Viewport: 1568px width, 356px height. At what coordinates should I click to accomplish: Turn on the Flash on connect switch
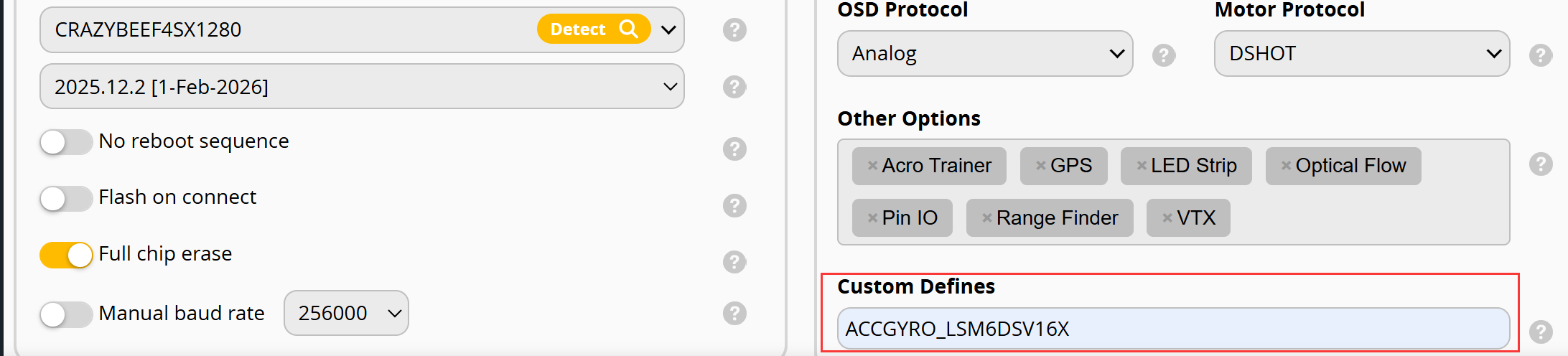pos(66,198)
